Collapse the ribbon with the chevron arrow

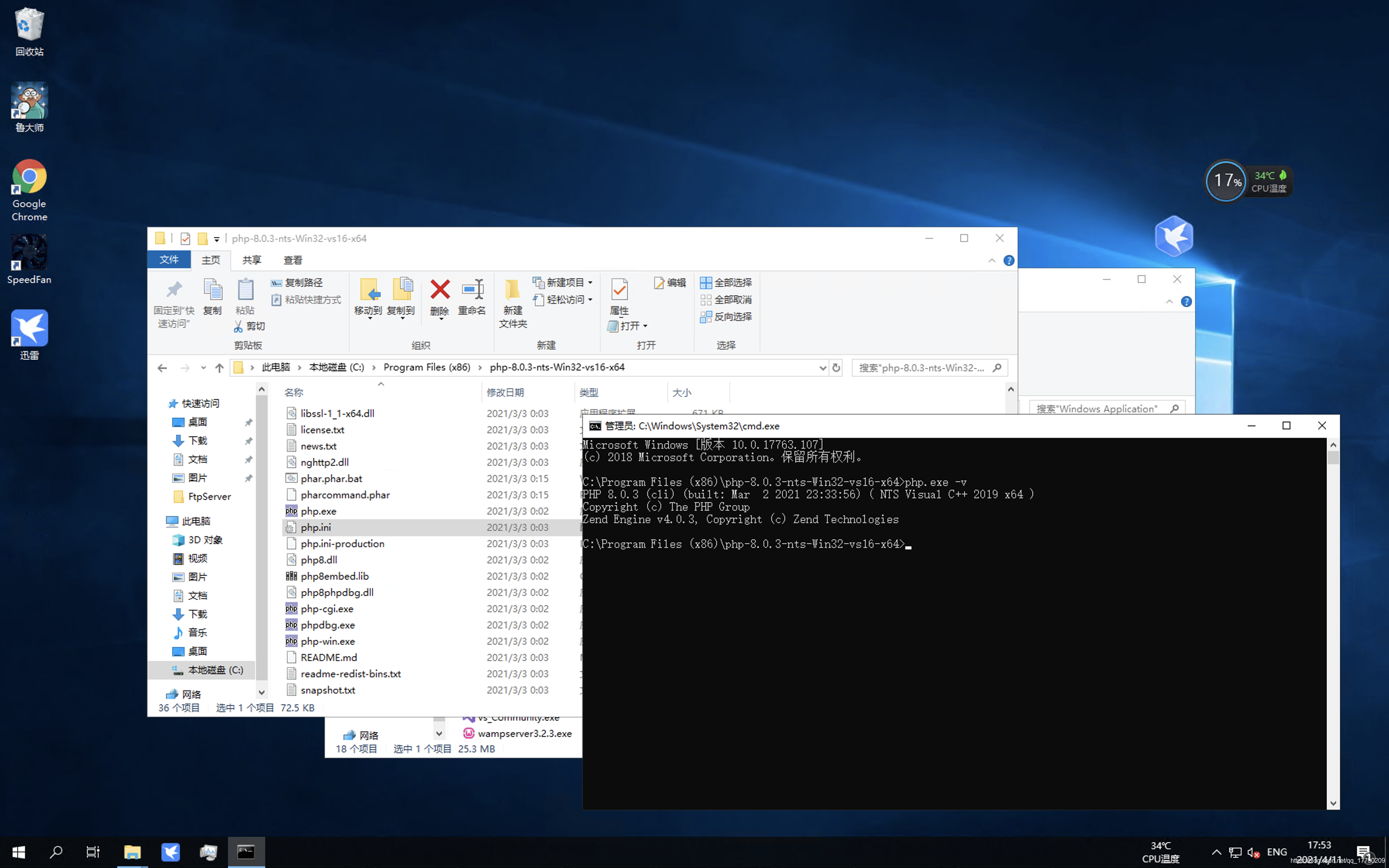point(992,261)
